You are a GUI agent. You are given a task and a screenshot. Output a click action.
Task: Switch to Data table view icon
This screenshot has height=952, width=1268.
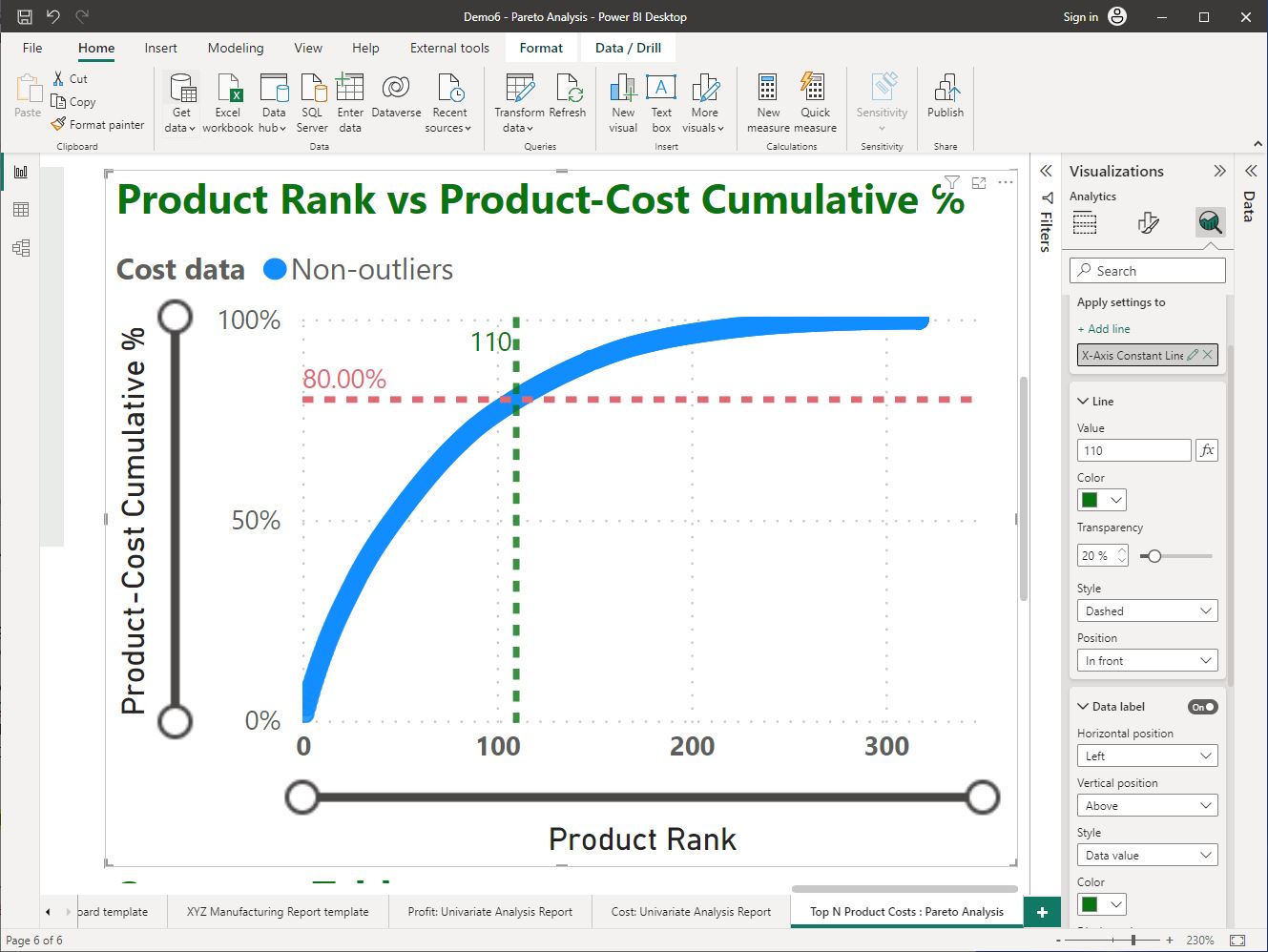coord(21,210)
